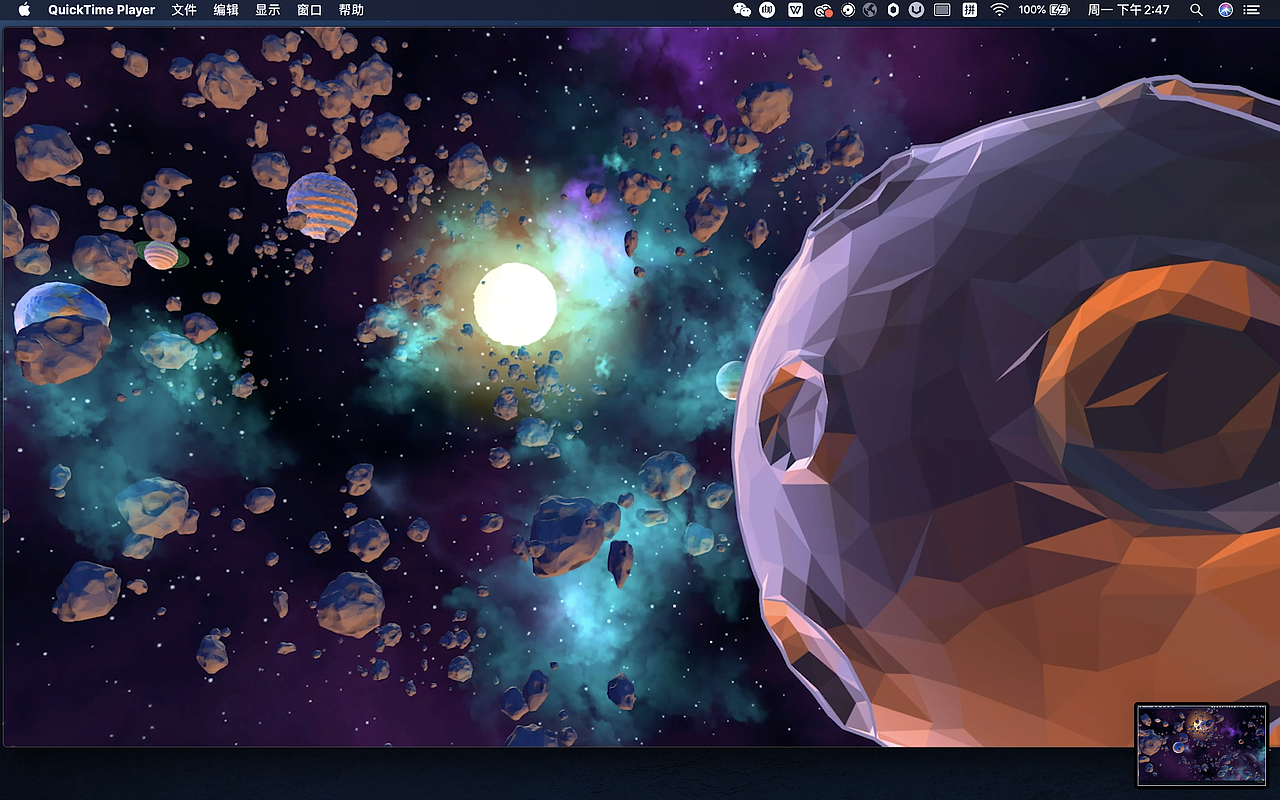Image resolution: width=1280 pixels, height=800 pixels.
Task: Open the display rectangle menu bar icon
Action: [942, 10]
